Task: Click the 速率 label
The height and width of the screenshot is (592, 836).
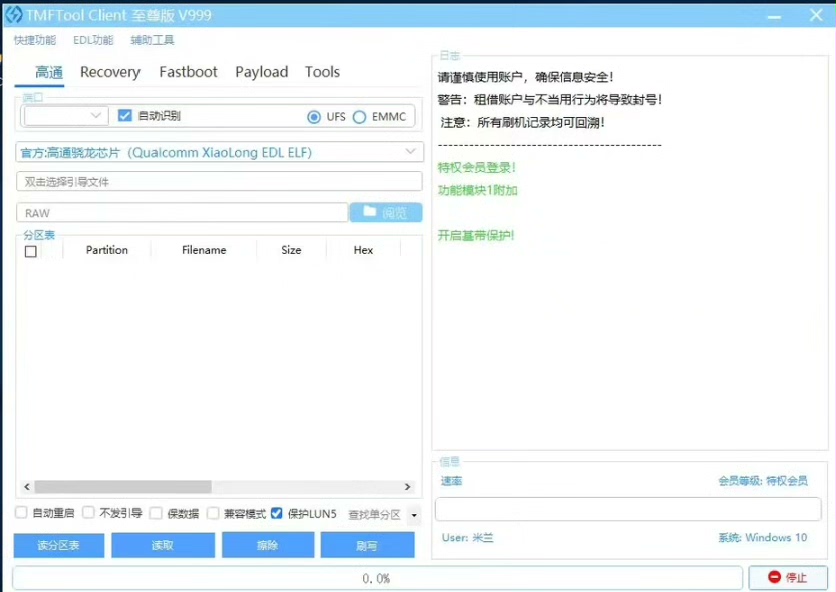Action: 451,481
